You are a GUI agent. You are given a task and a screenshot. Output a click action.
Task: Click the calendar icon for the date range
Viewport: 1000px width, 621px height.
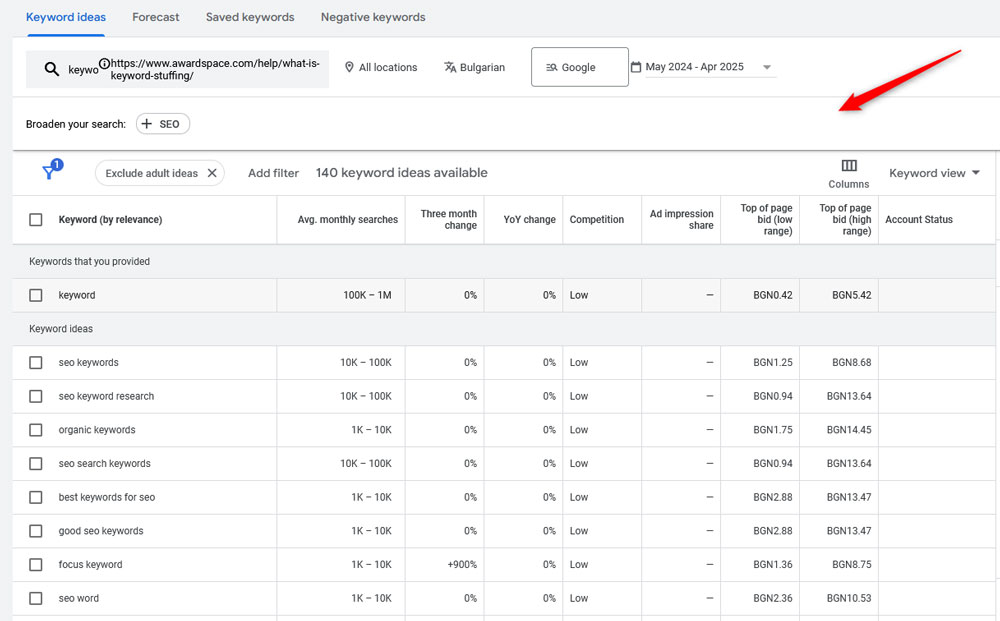(x=634, y=66)
